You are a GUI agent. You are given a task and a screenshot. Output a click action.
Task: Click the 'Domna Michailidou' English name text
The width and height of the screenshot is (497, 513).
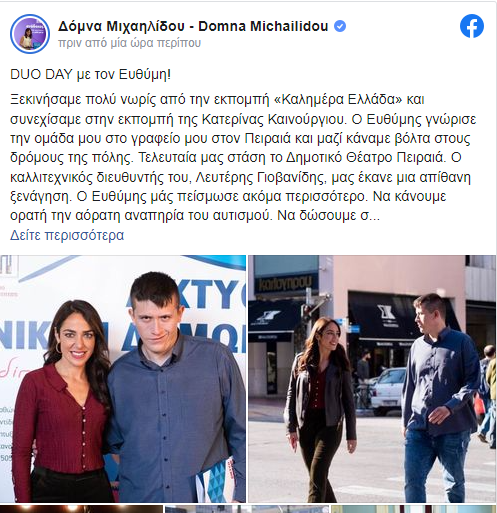(x=263, y=26)
